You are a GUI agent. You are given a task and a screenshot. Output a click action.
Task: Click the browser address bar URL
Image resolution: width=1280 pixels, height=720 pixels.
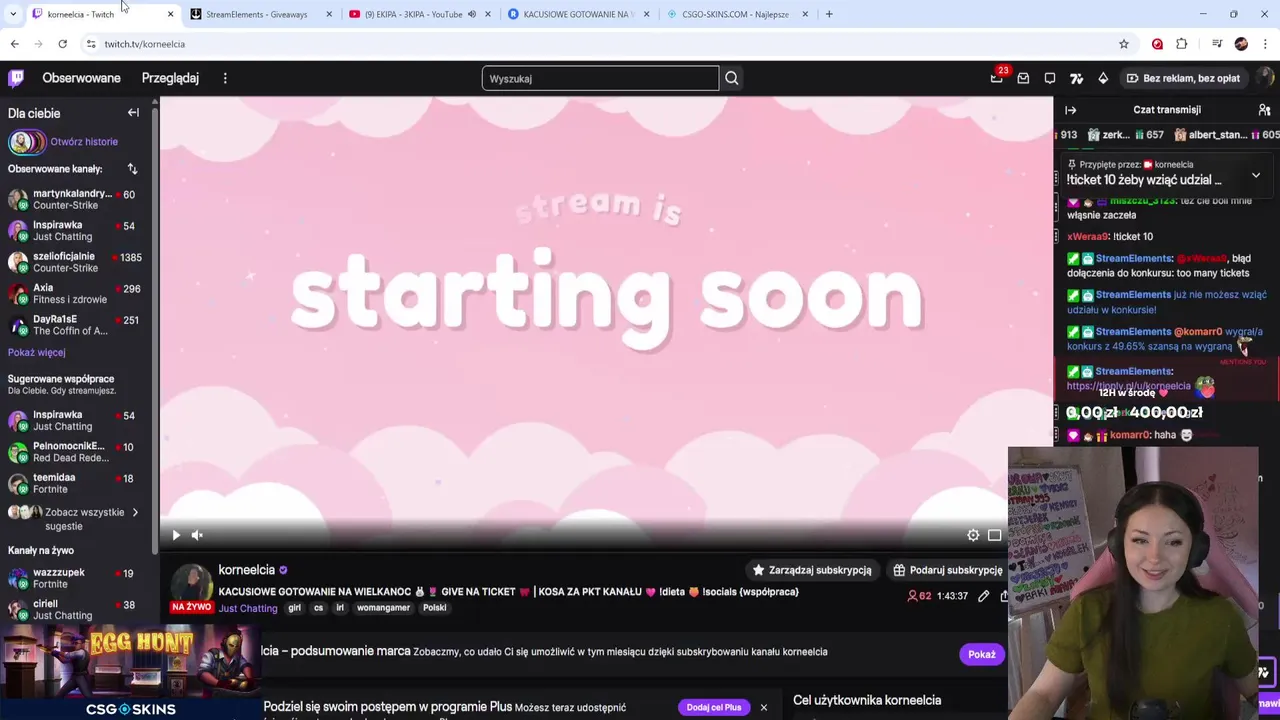coord(145,44)
